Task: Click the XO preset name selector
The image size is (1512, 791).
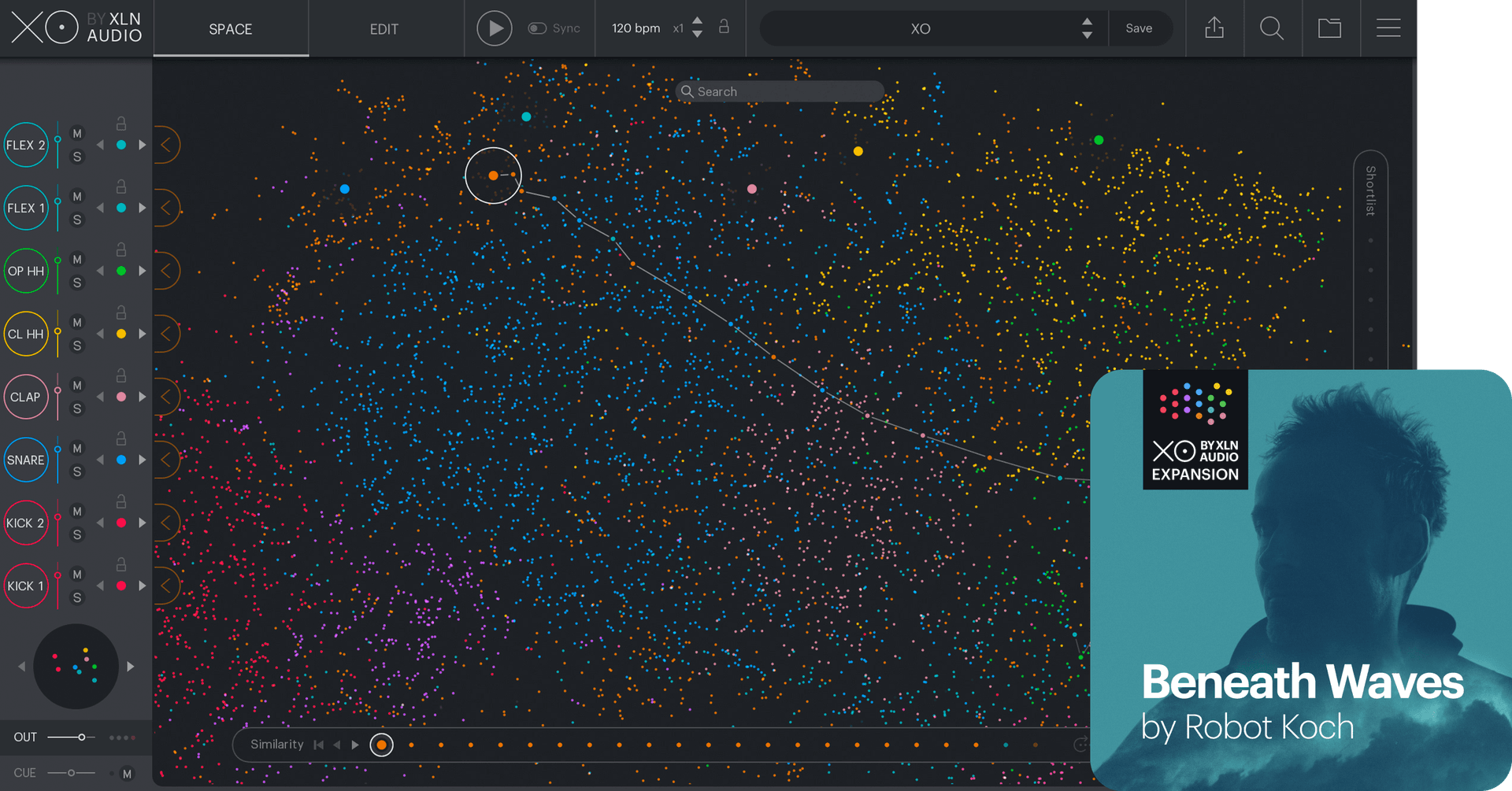Action: tap(920, 29)
